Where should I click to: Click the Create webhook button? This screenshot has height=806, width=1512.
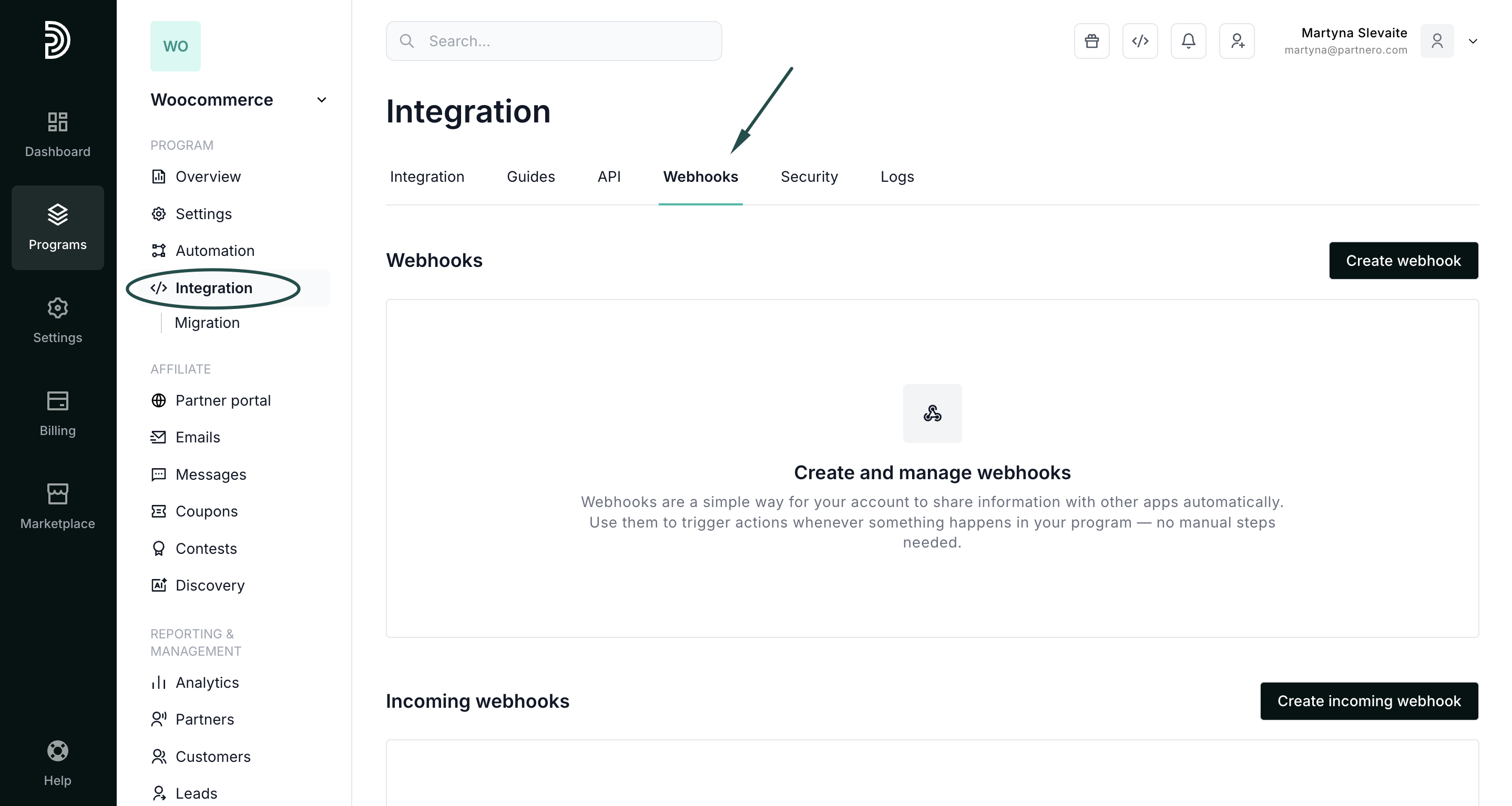[1403, 261]
